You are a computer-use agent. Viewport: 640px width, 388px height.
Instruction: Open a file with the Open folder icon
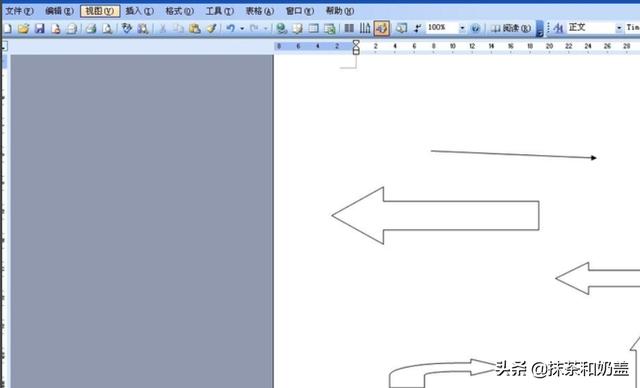pos(23,28)
